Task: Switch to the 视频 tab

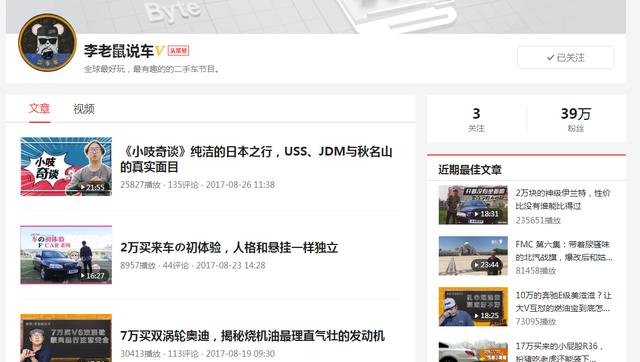Action: point(84,109)
